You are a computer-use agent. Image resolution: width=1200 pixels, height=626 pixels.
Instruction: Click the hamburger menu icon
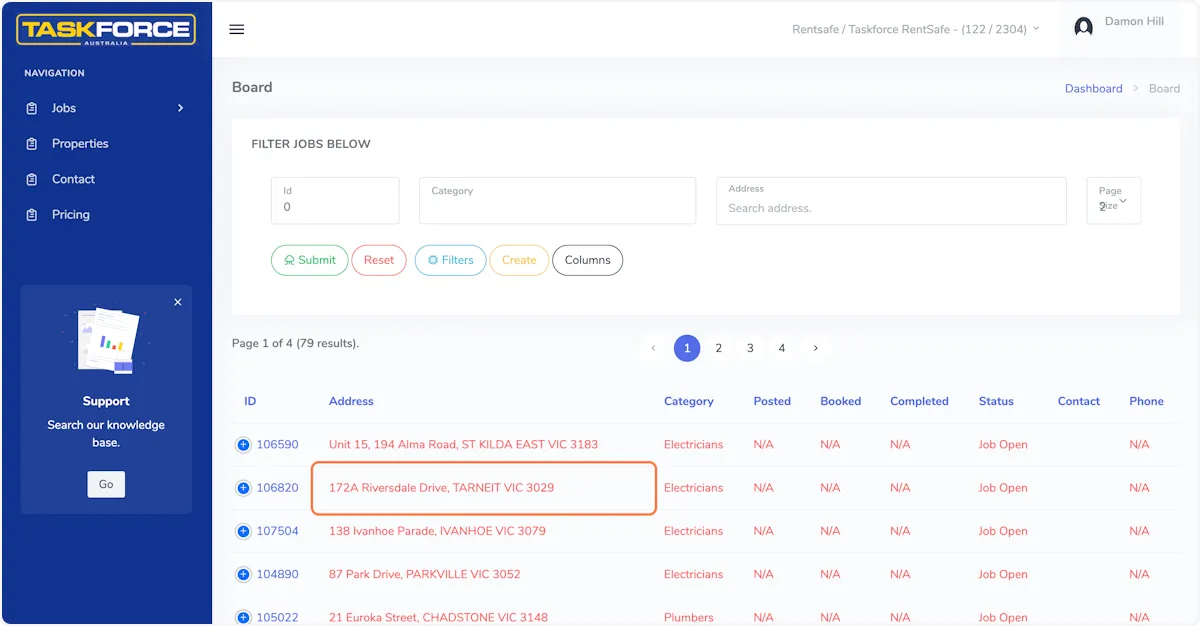[x=237, y=29]
